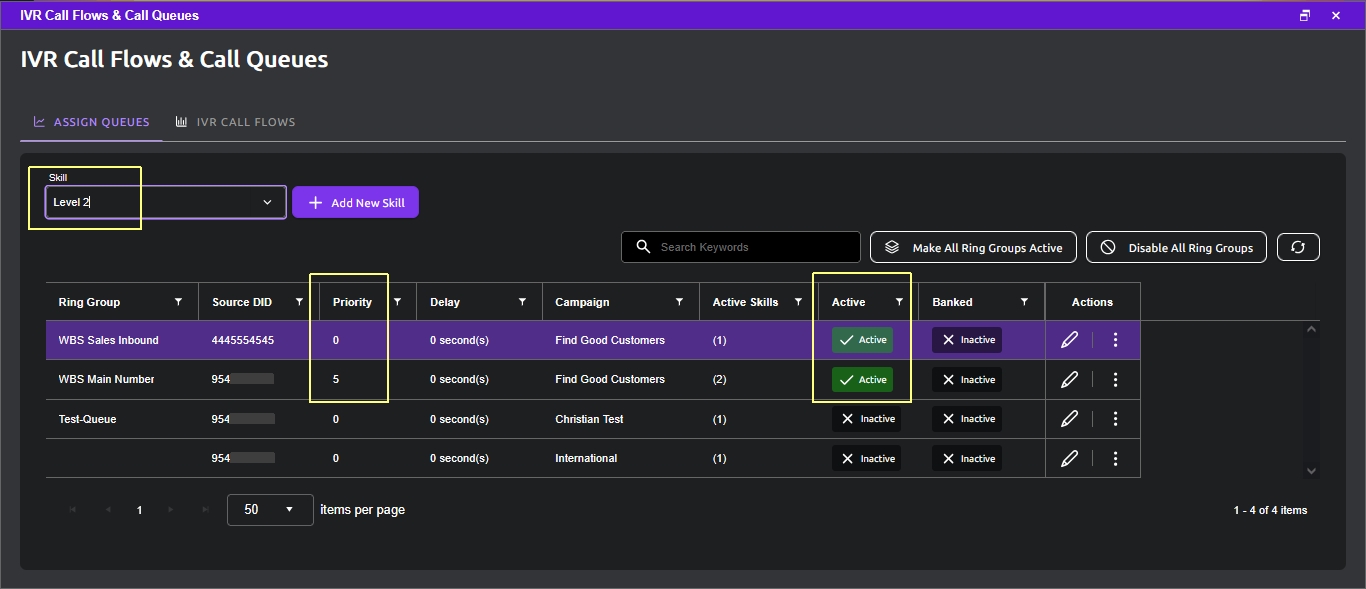Toggle Active status for WBS Main Number
This screenshot has width=1366, height=589.
[x=862, y=380]
